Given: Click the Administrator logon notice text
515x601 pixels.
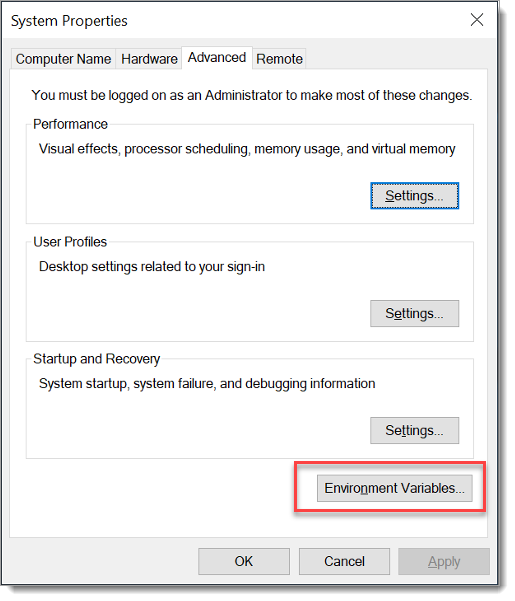Looking at the screenshot, I should pos(252,95).
